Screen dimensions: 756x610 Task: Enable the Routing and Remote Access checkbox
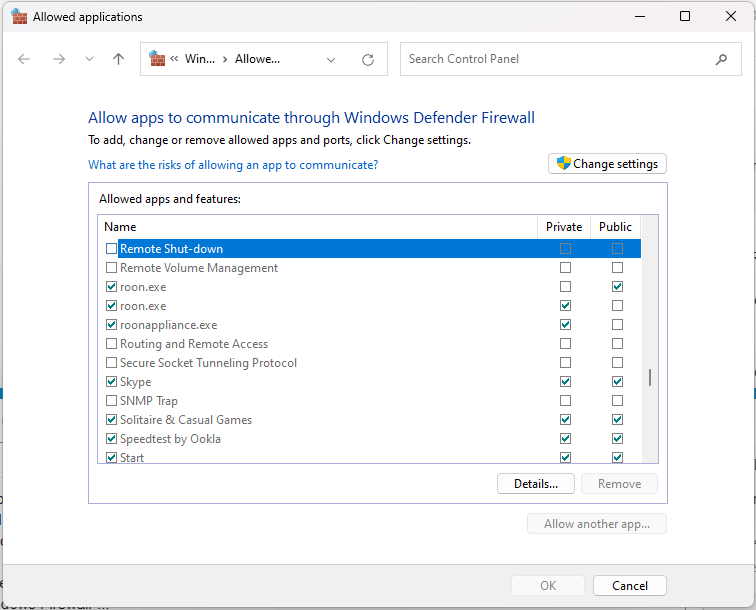point(111,343)
